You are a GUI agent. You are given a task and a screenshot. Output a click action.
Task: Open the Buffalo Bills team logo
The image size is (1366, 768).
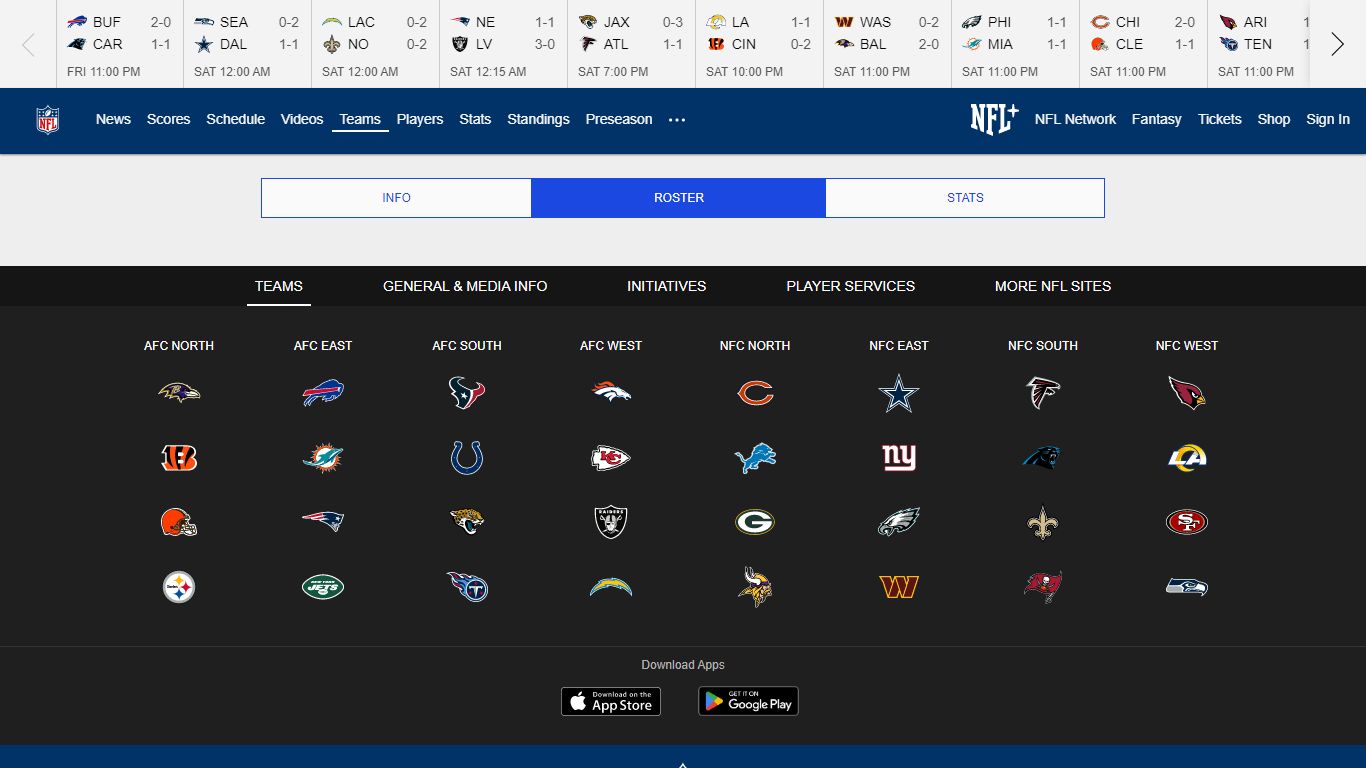[323, 393]
